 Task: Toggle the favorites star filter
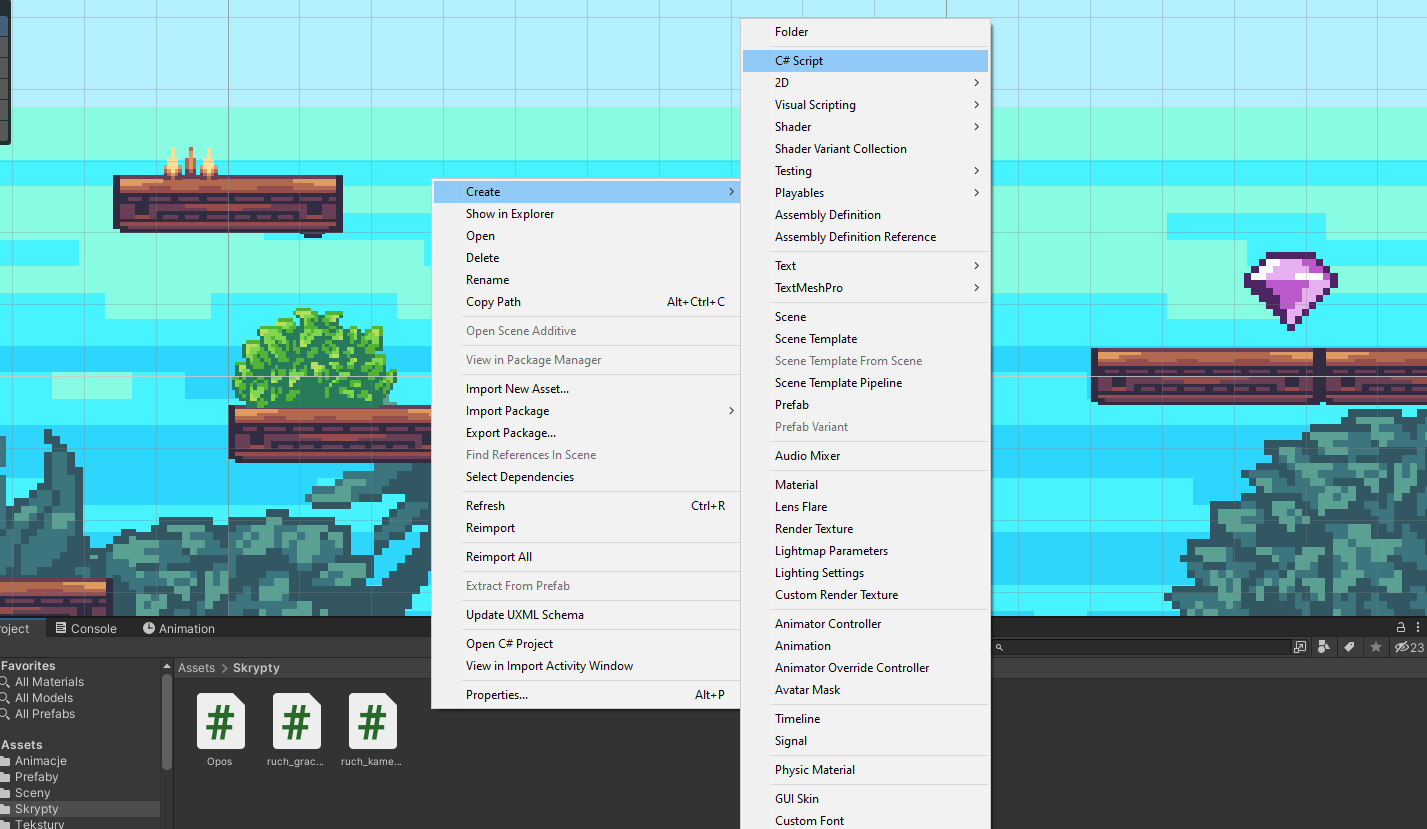click(x=1376, y=647)
